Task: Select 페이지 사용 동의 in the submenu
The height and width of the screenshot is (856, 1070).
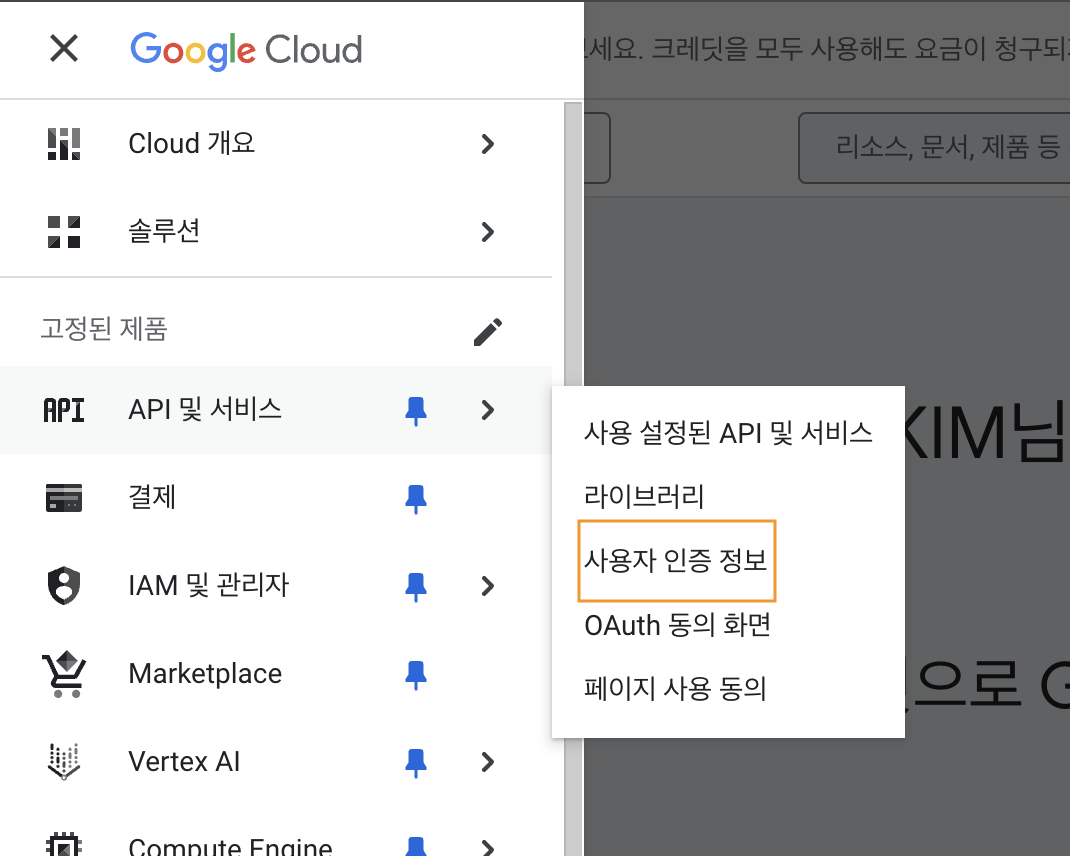Action: [x=676, y=688]
